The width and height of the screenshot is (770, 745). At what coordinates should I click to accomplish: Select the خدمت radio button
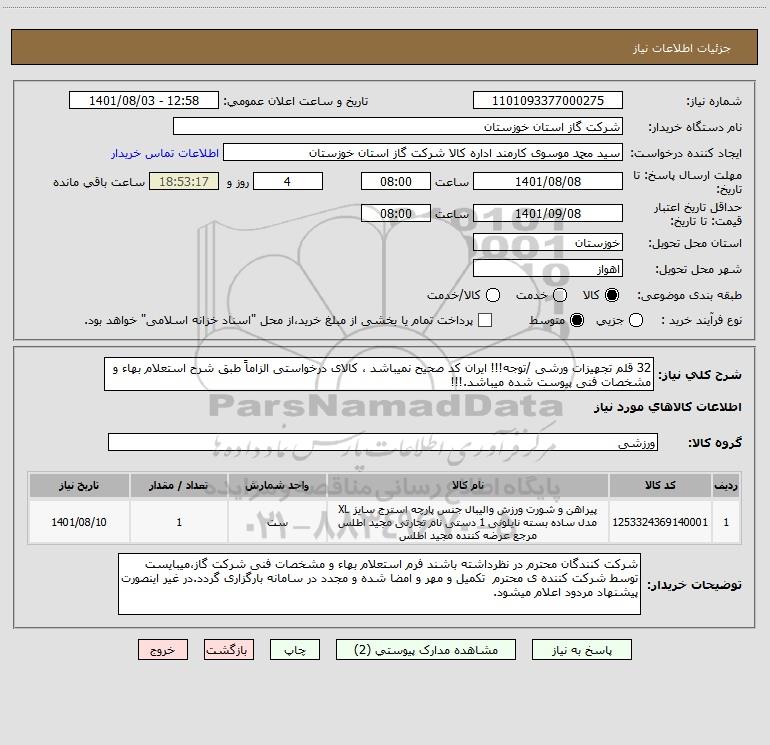point(560,295)
